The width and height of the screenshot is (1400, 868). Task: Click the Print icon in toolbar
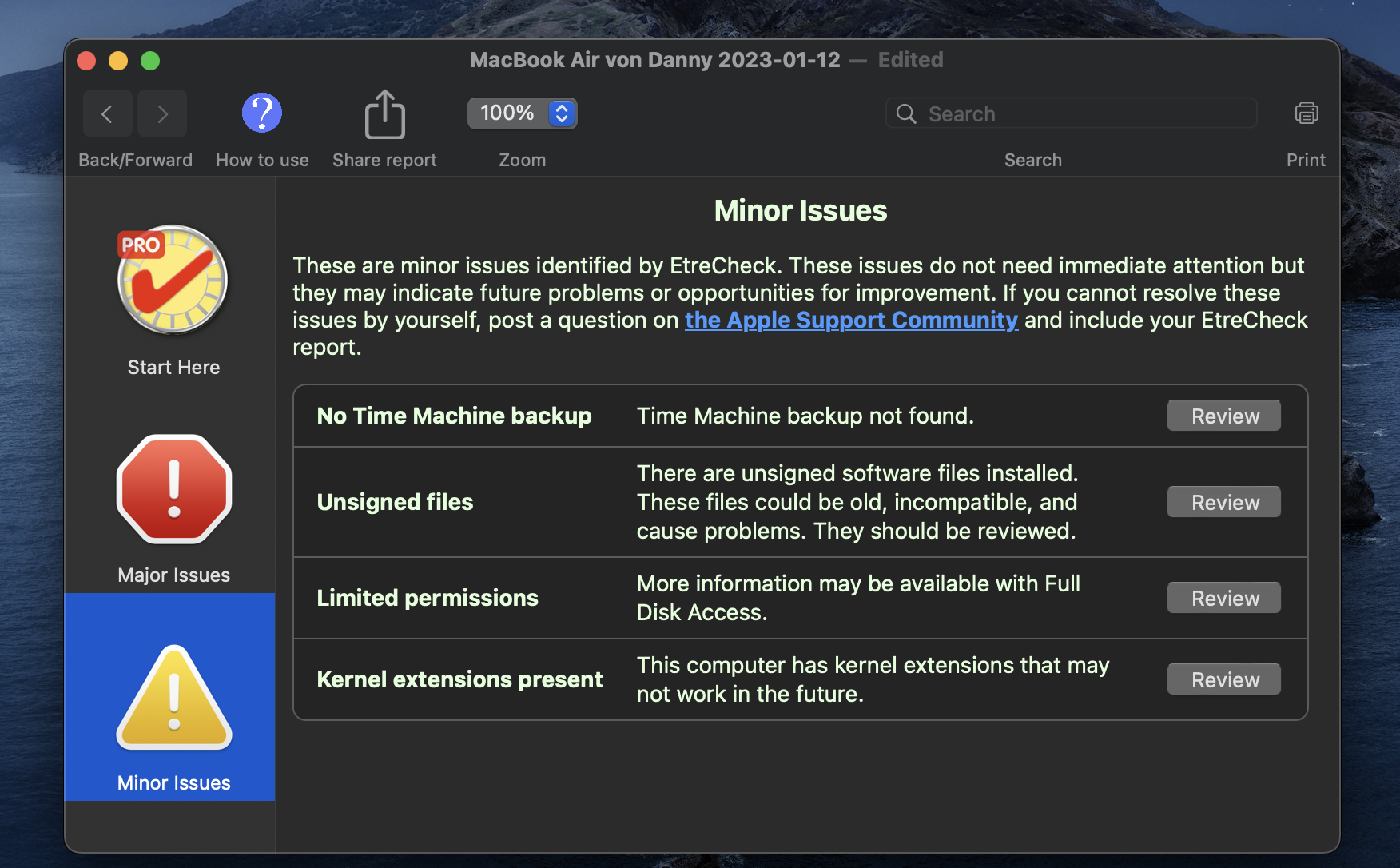click(x=1306, y=113)
